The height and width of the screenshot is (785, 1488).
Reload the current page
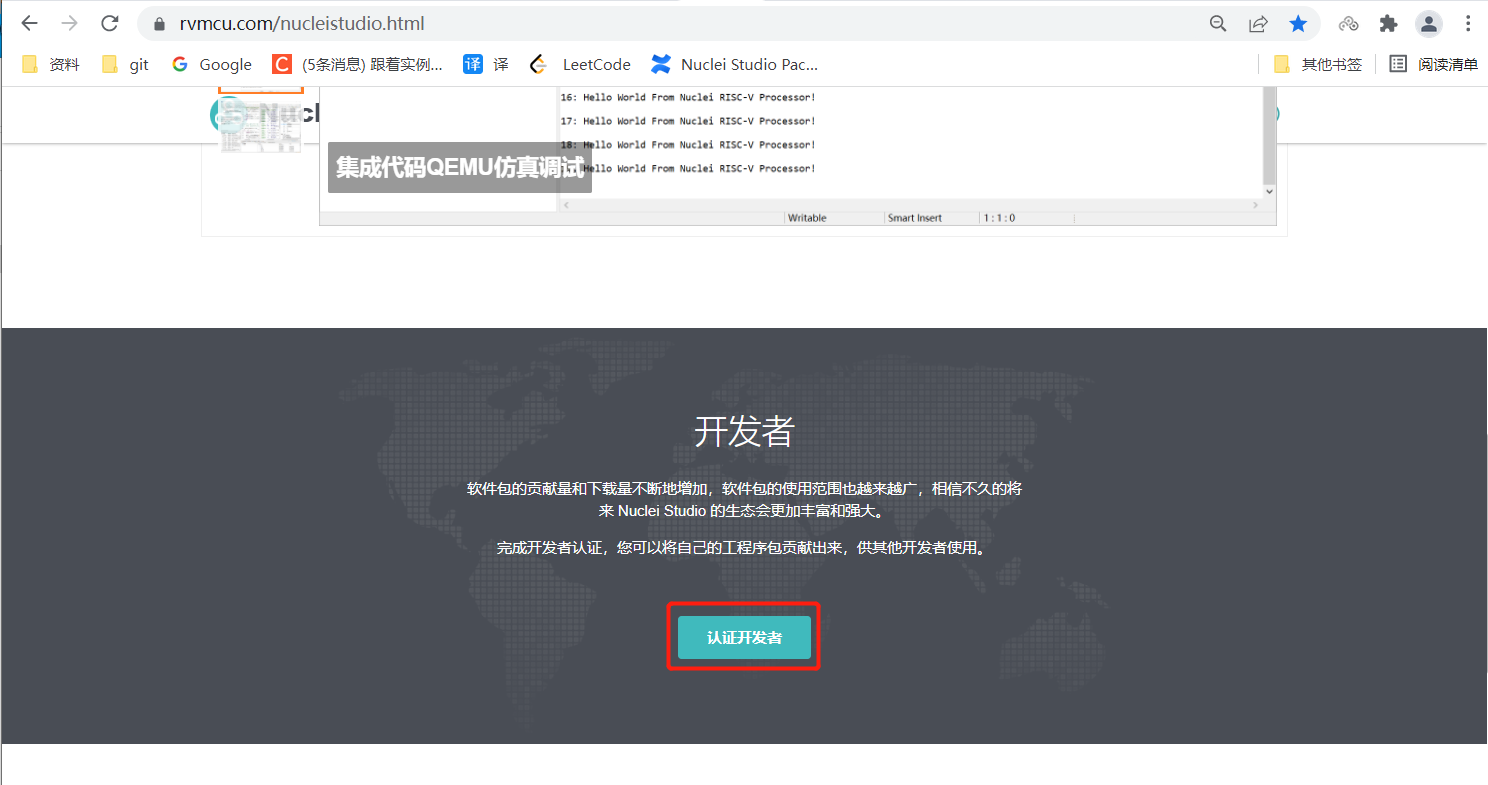(x=110, y=23)
